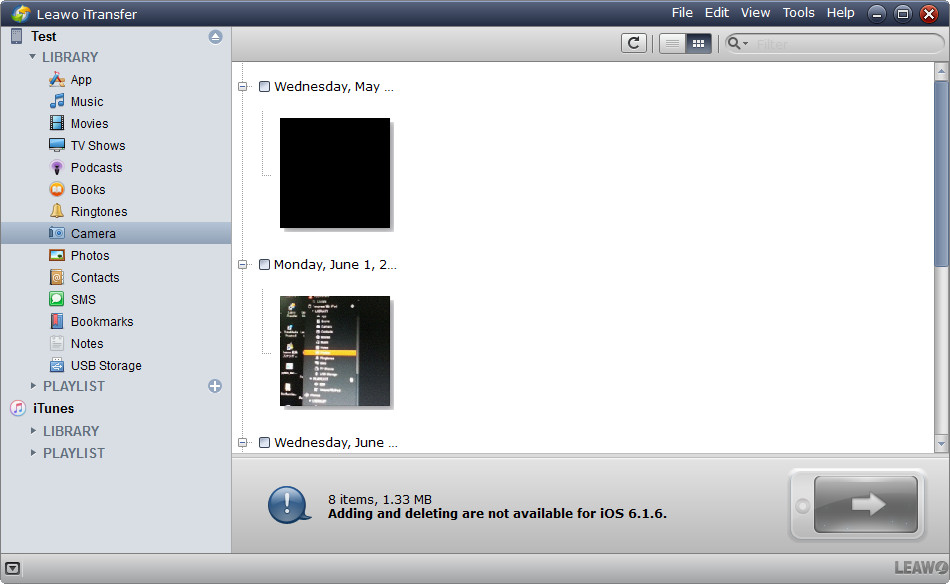Switch to list view
Image resolution: width=950 pixels, height=584 pixels.
click(672, 44)
